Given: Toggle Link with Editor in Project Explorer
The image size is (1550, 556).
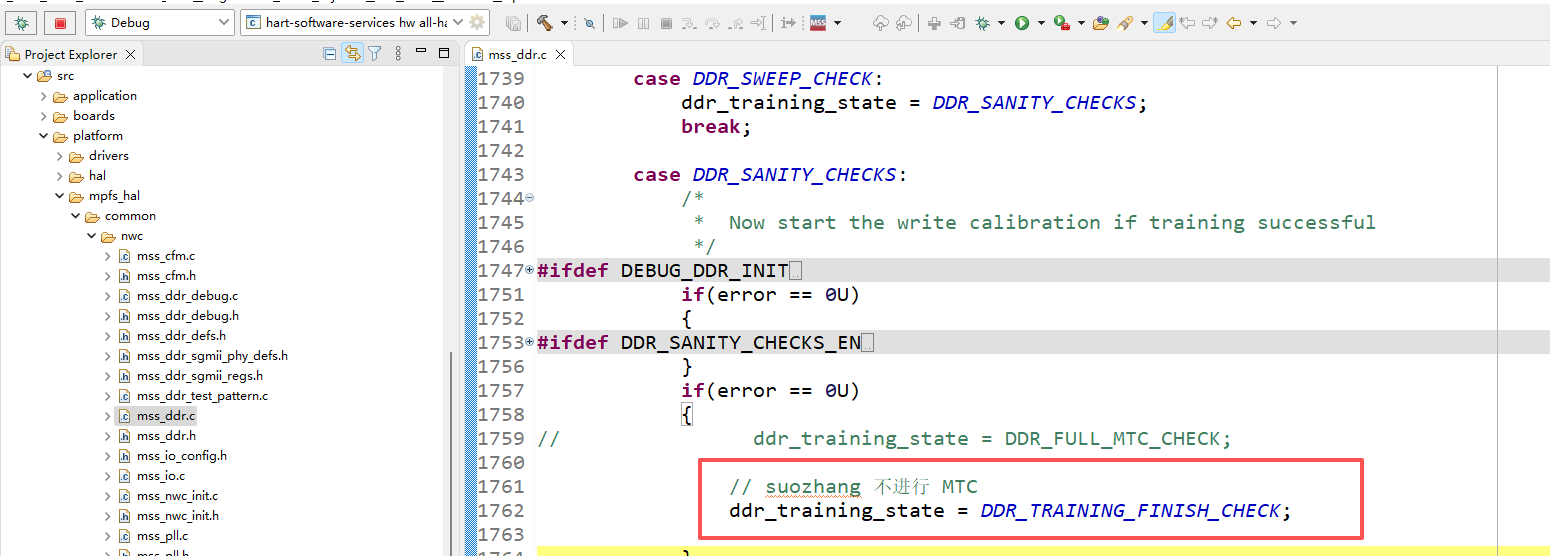Looking at the screenshot, I should [x=352, y=54].
